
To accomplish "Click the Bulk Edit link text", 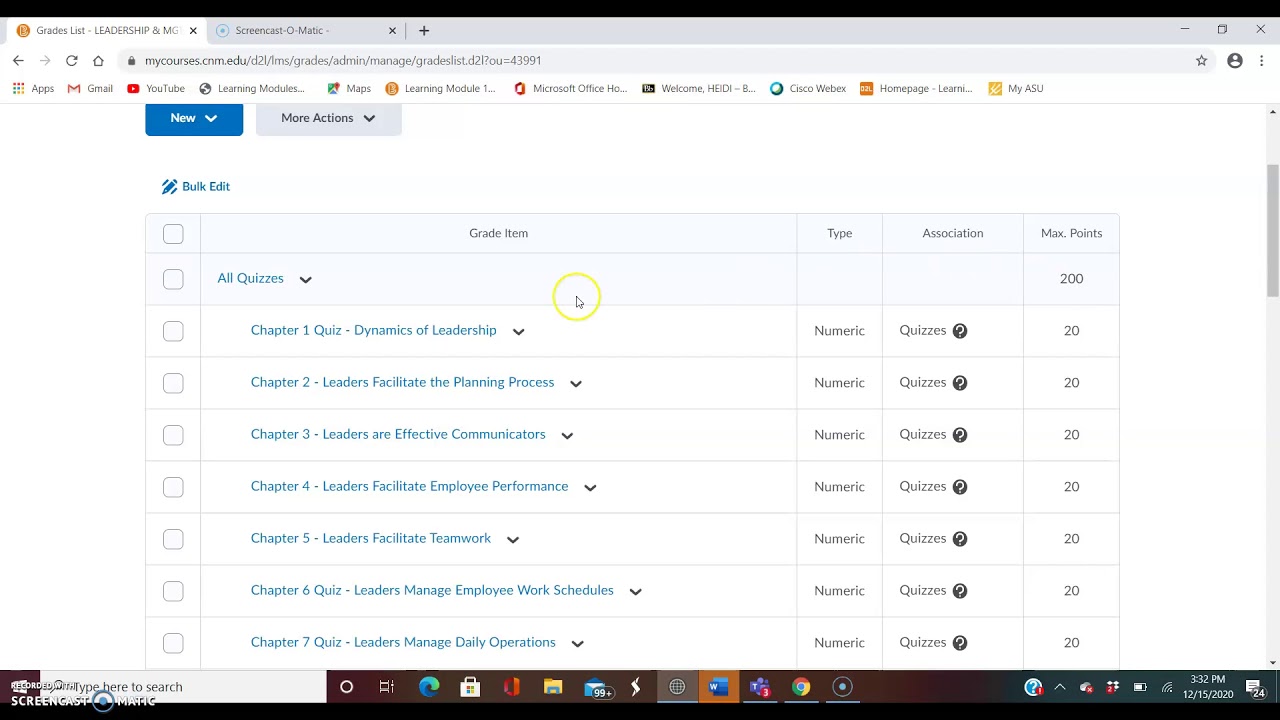I will (206, 187).
